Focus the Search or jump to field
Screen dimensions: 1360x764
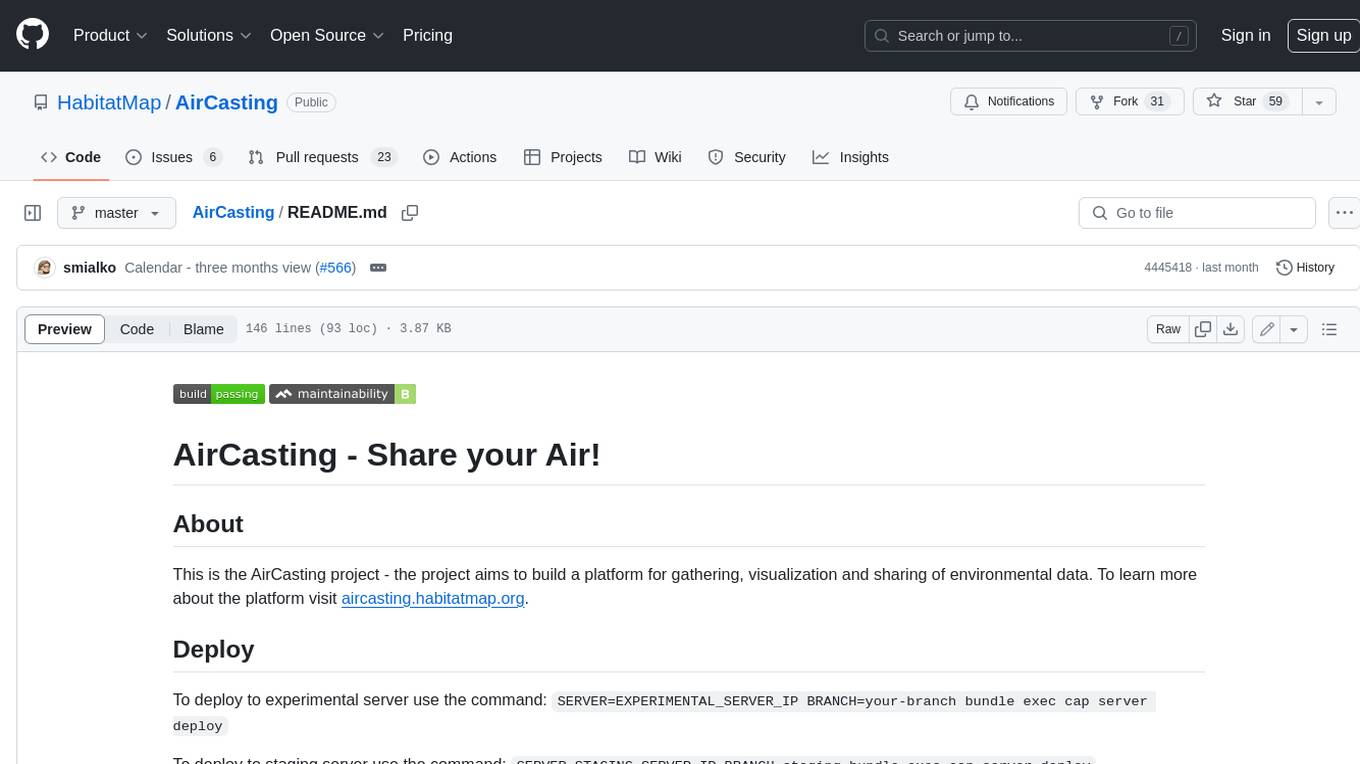pos(1031,36)
